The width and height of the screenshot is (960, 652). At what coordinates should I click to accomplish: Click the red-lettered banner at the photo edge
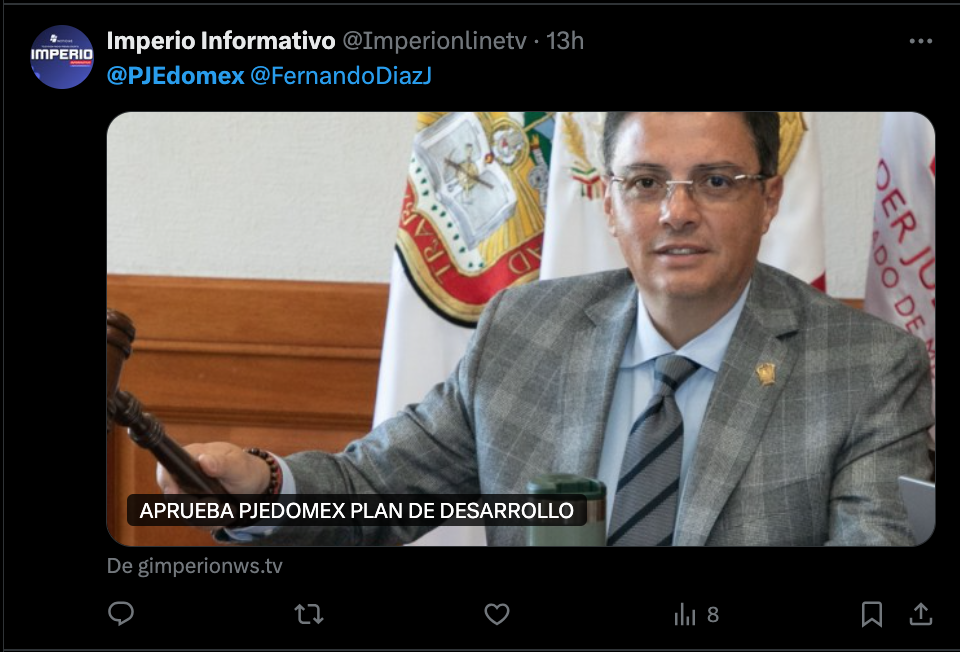[902, 245]
